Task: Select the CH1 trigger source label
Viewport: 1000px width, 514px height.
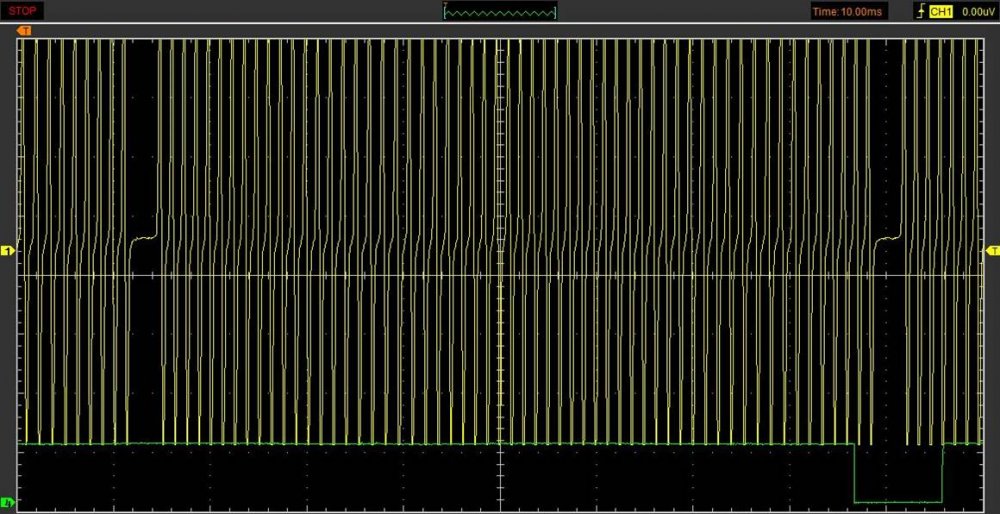Action: point(941,12)
